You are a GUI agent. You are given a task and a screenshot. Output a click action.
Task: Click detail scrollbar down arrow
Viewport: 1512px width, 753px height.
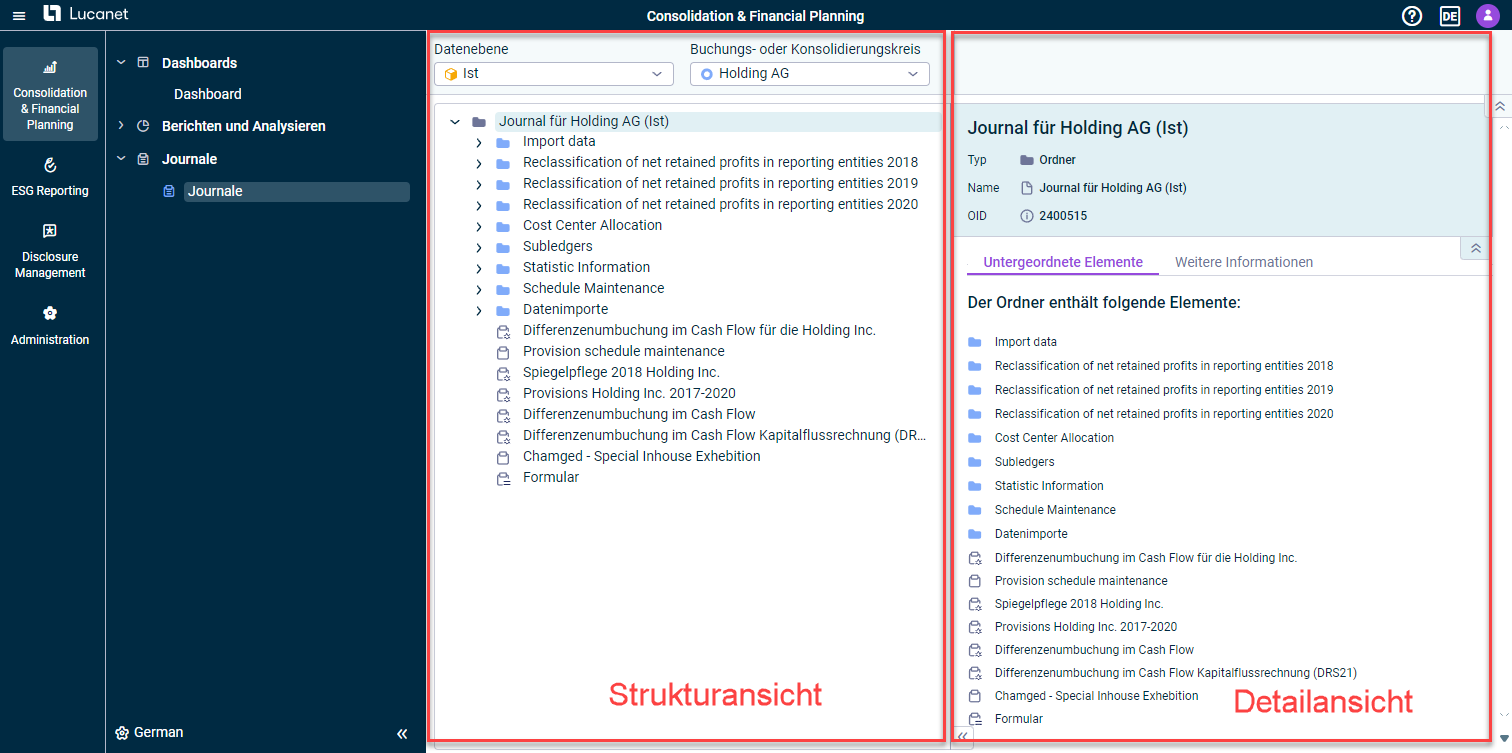[x=1504, y=738]
